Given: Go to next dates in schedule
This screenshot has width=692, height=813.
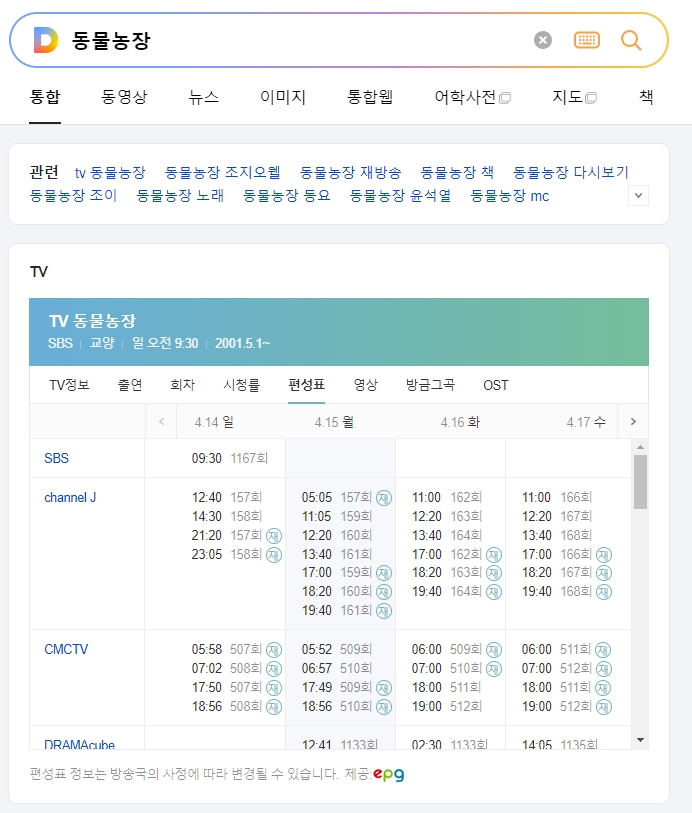Looking at the screenshot, I should point(633,422).
